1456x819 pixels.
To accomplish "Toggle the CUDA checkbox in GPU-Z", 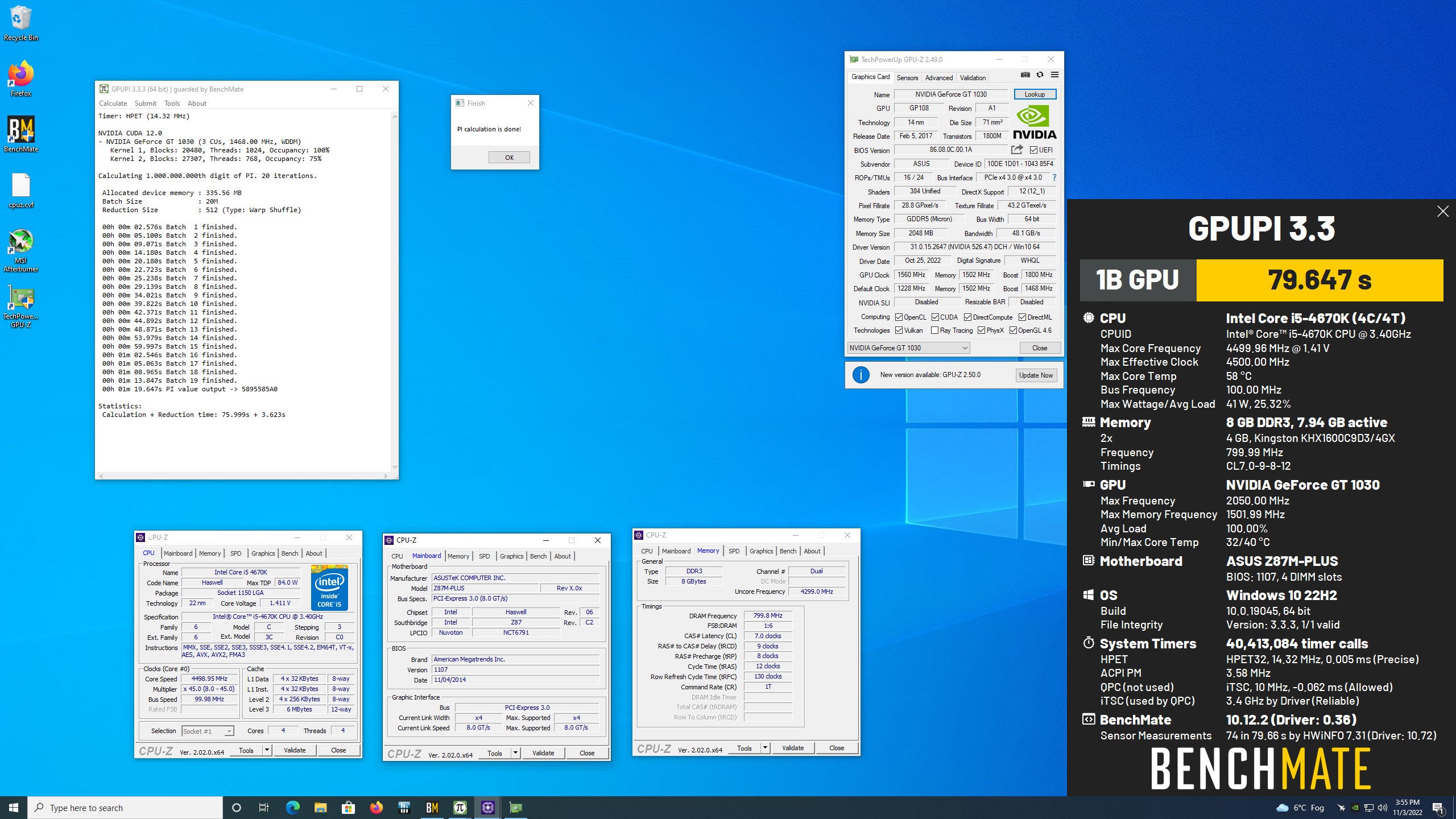I will click(x=935, y=317).
